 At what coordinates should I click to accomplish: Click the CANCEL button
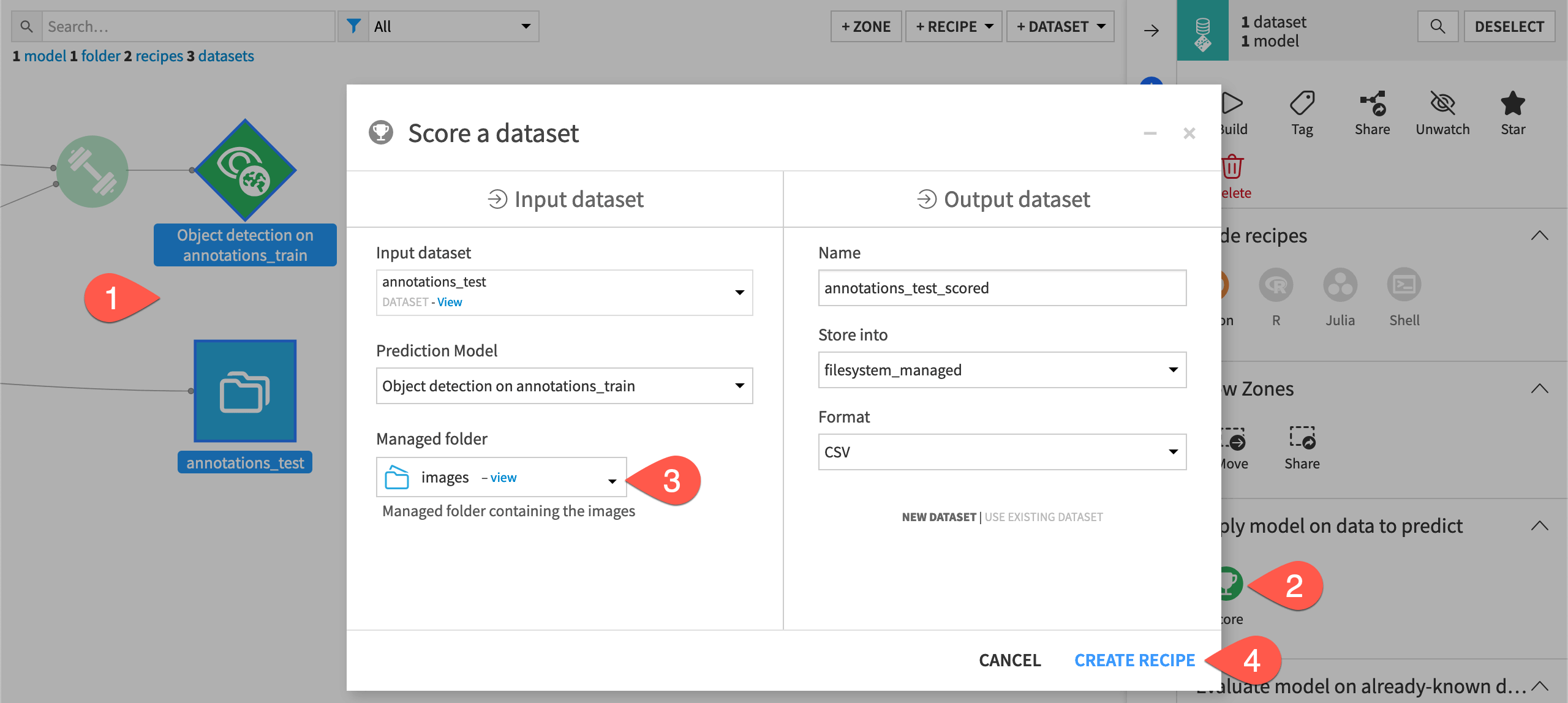coord(1010,660)
